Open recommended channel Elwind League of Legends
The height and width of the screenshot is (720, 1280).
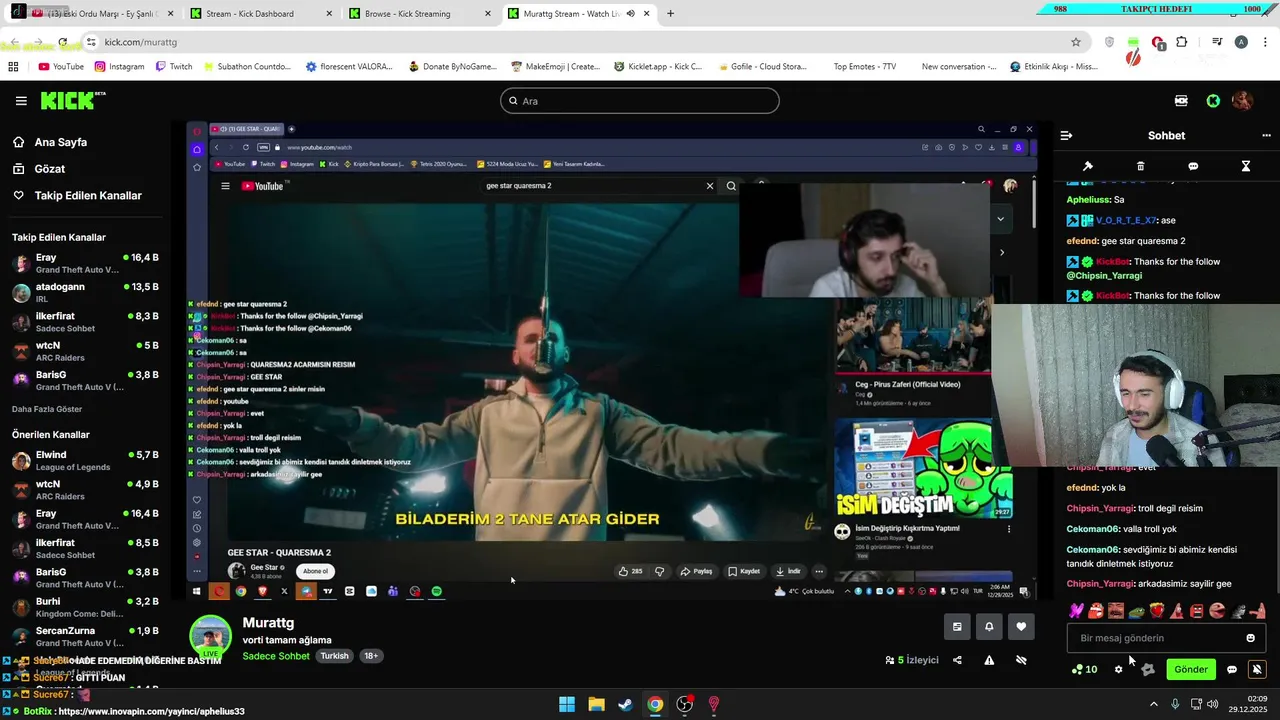(x=85, y=461)
